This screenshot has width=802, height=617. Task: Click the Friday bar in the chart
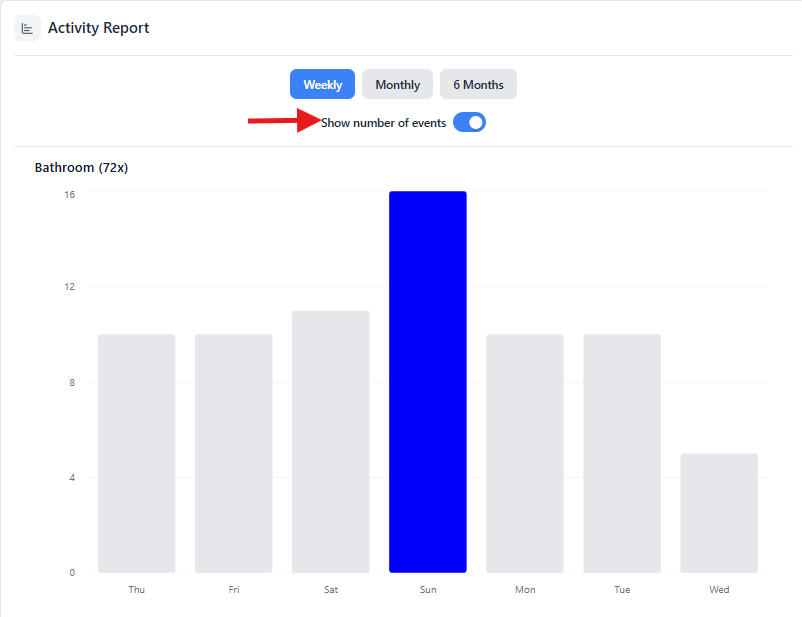(x=234, y=453)
